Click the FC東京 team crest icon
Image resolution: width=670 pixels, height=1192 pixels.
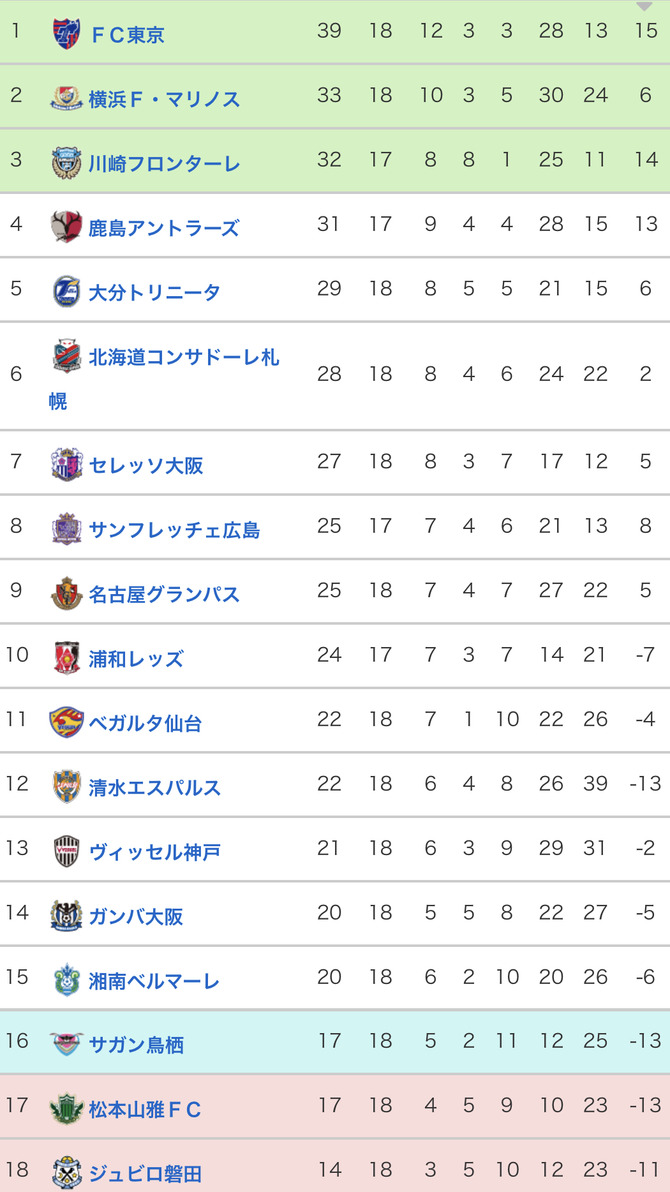pyautogui.click(x=66, y=34)
